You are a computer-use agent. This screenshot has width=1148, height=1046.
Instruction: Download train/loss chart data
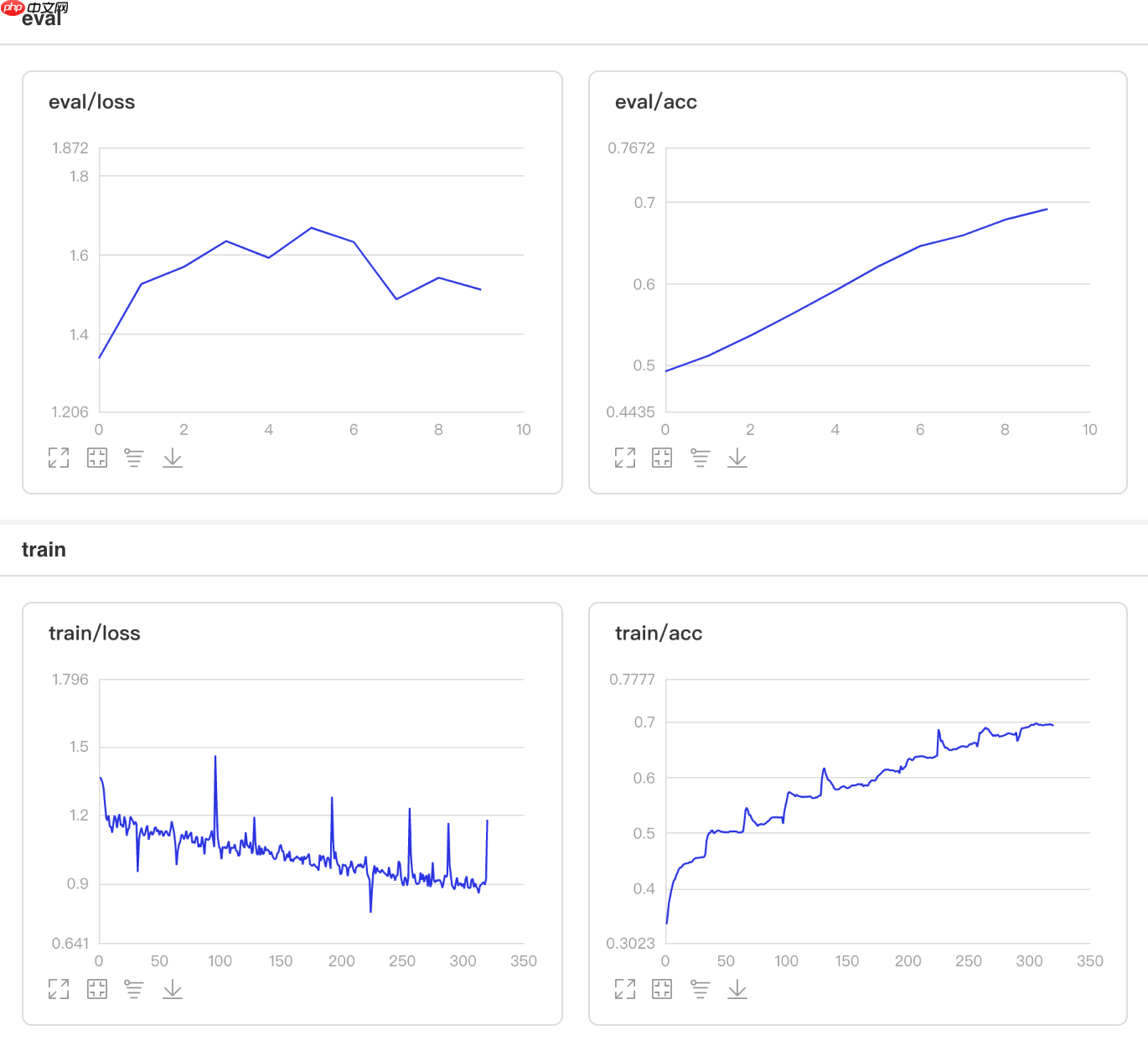(173, 989)
